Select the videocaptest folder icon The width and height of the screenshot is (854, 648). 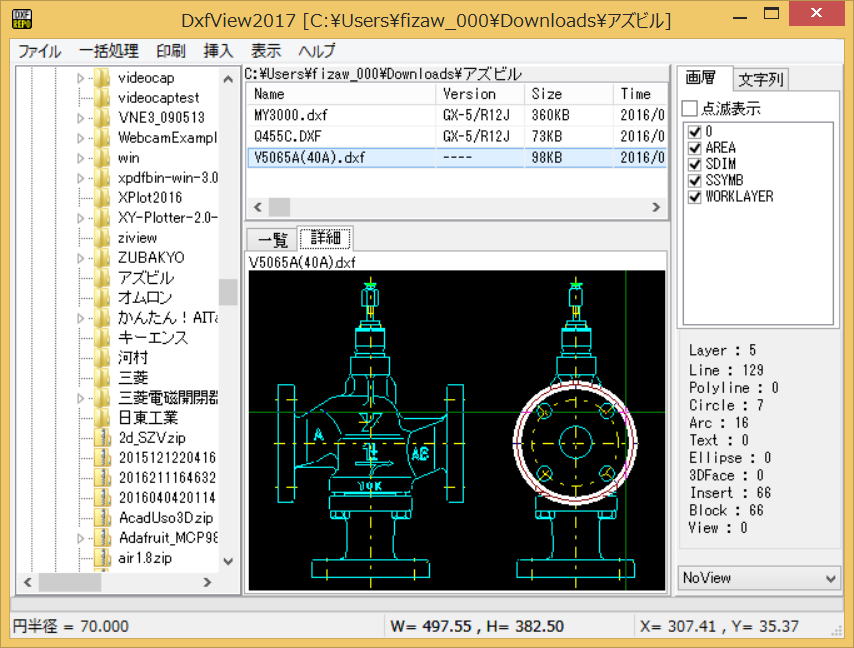(x=102, y=97)
